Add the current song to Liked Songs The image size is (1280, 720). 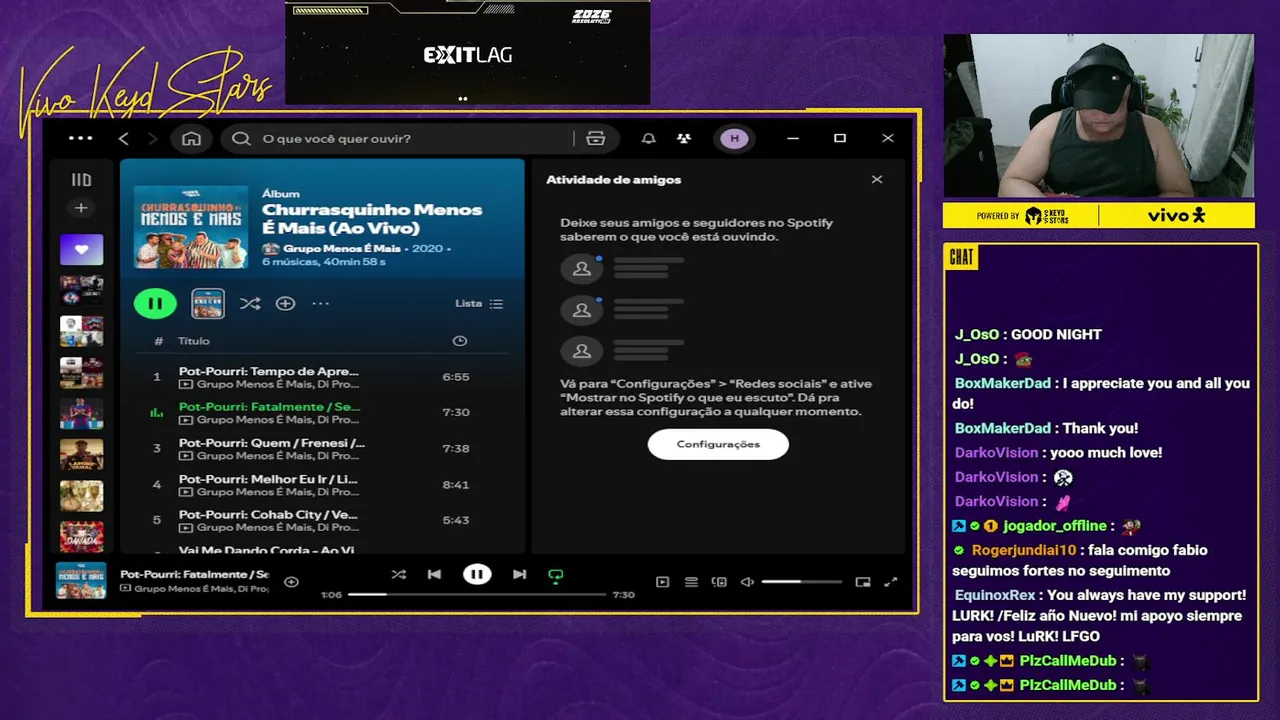click(291, 581)
